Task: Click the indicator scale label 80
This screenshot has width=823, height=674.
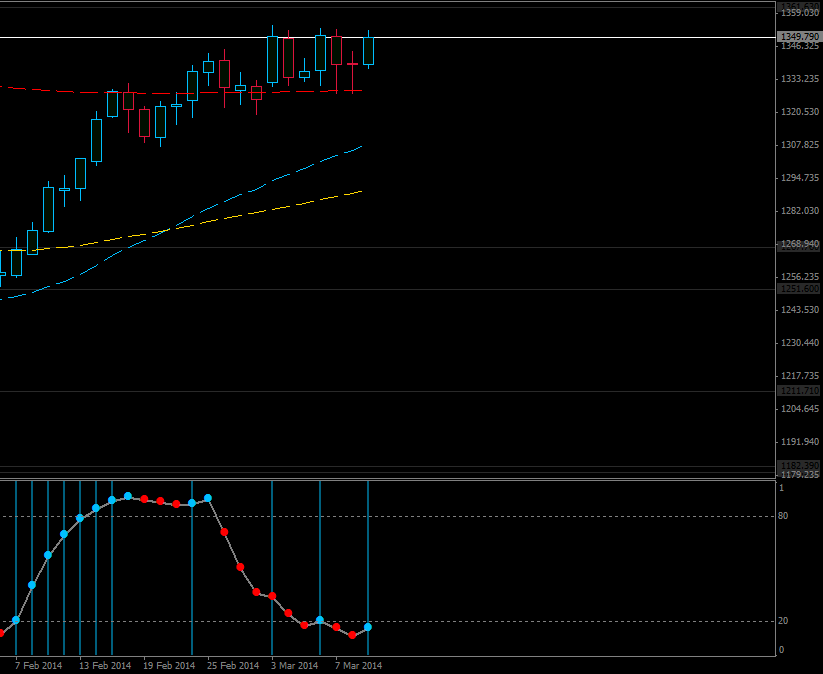Action: (783, 516)
